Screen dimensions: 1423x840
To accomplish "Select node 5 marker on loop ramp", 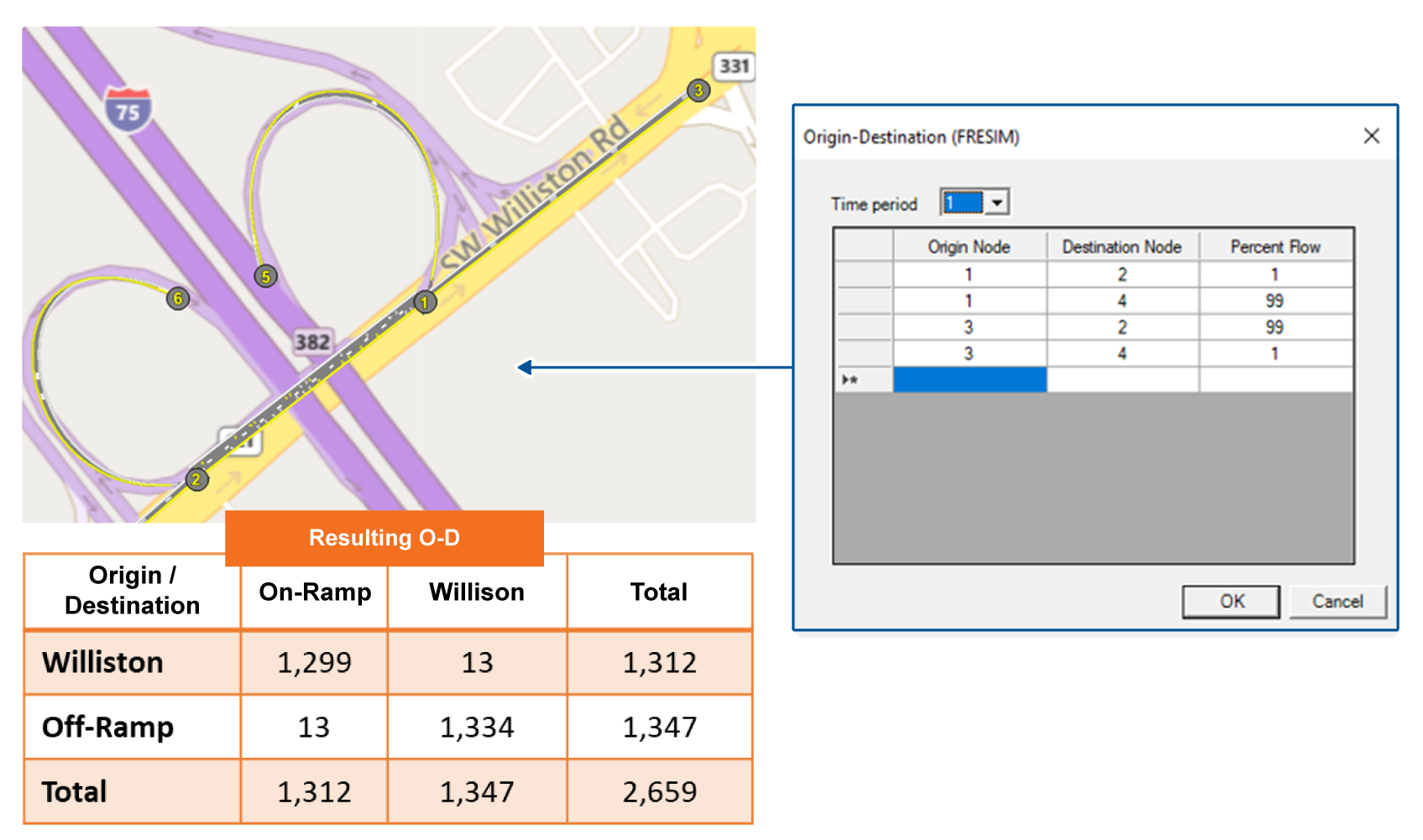I will 265,277.
